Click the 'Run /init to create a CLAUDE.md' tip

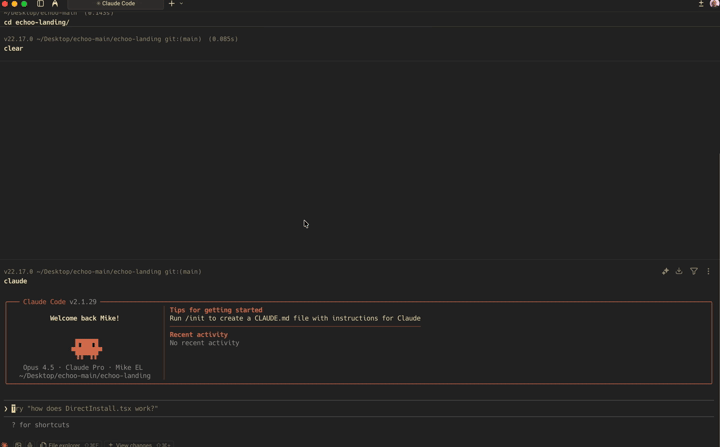pos(295,318)
